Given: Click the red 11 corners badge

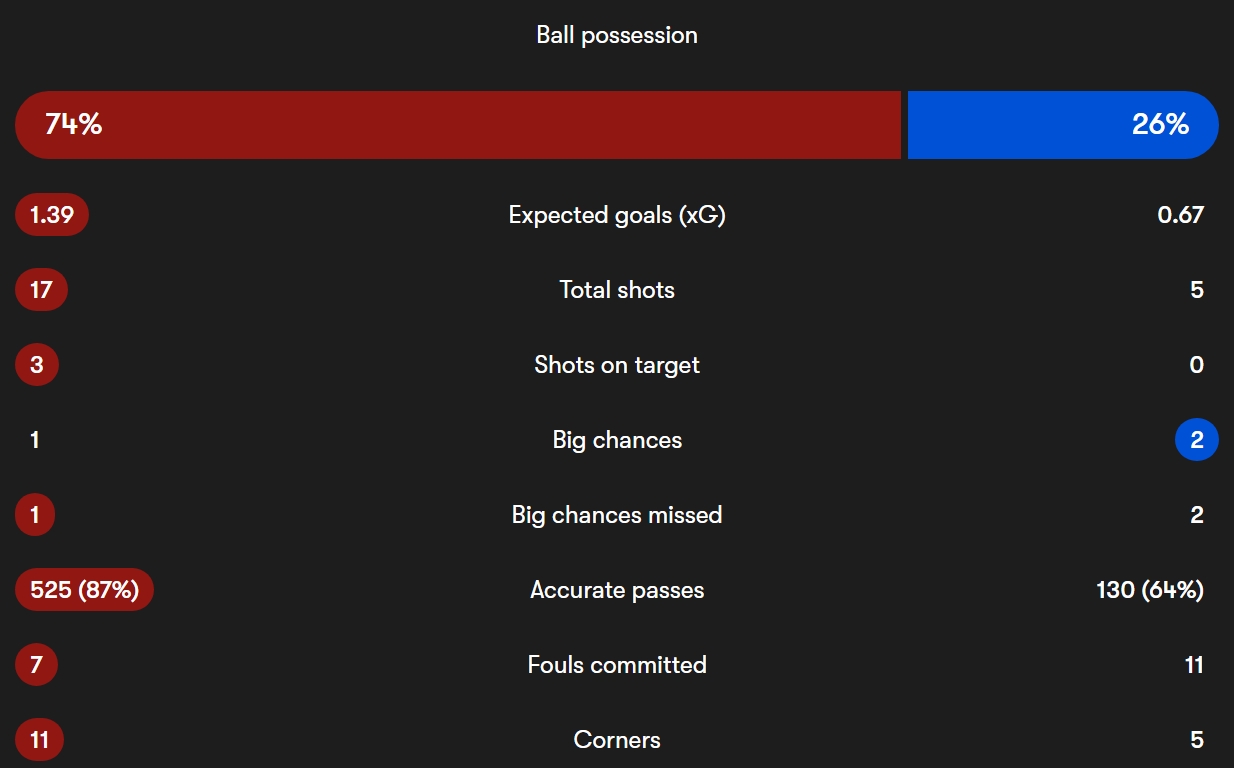Looking at the screenshot, I should pyautogui.click(x=40, y=740).
